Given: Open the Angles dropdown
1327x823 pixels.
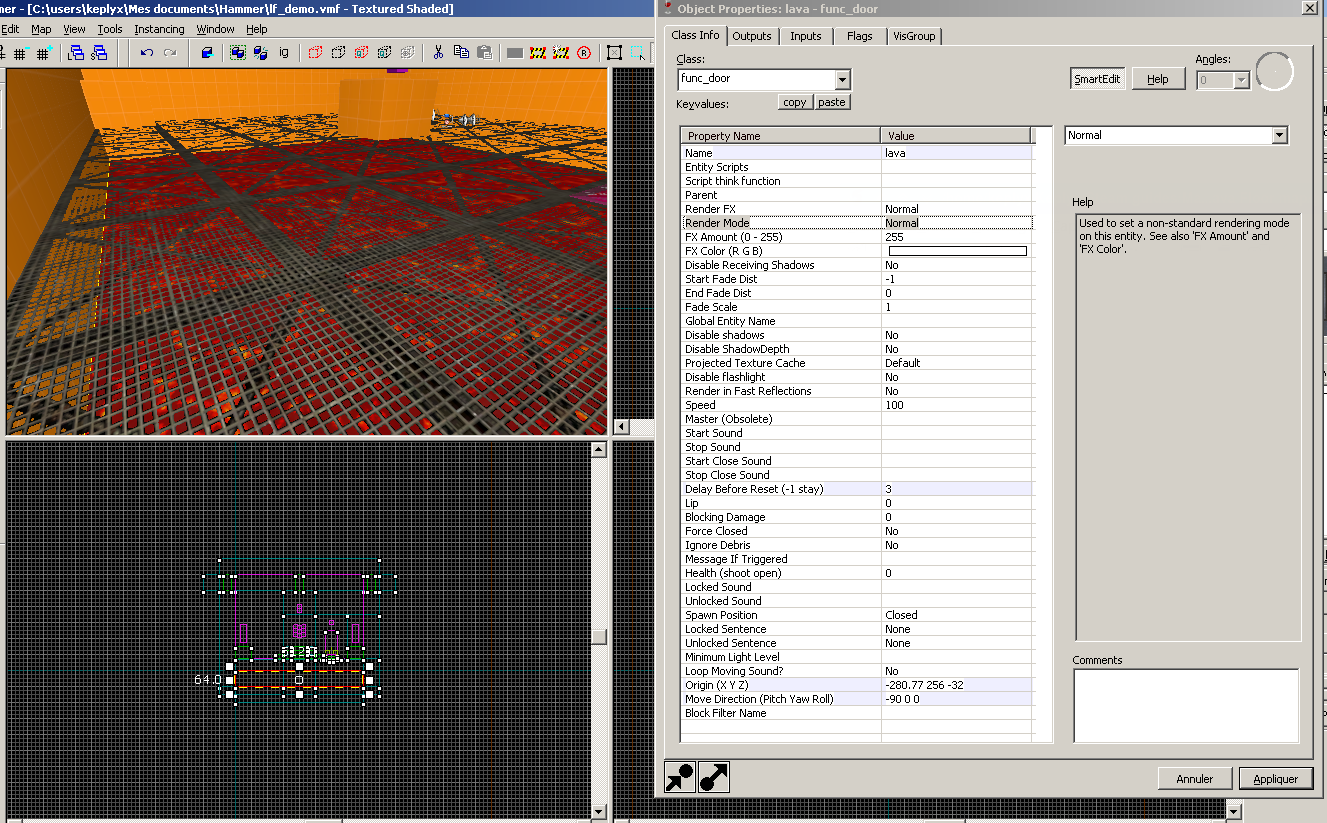Looking at the screenshot, I should (x=1241, y=80).
